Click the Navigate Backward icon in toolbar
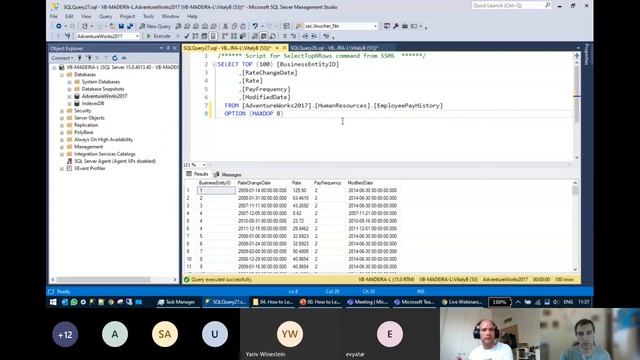Screen dimensions: 640x360 [x=59, y=26]
